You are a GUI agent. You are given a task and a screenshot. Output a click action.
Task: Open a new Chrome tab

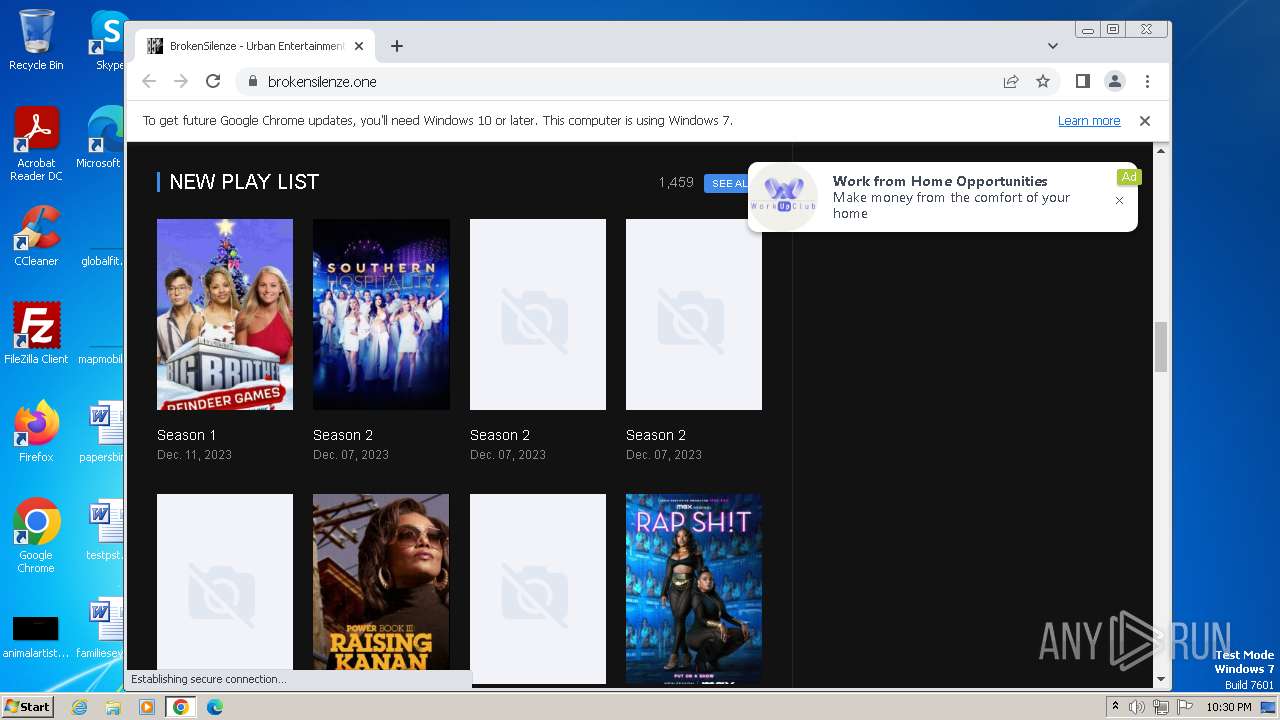[397, 46]
